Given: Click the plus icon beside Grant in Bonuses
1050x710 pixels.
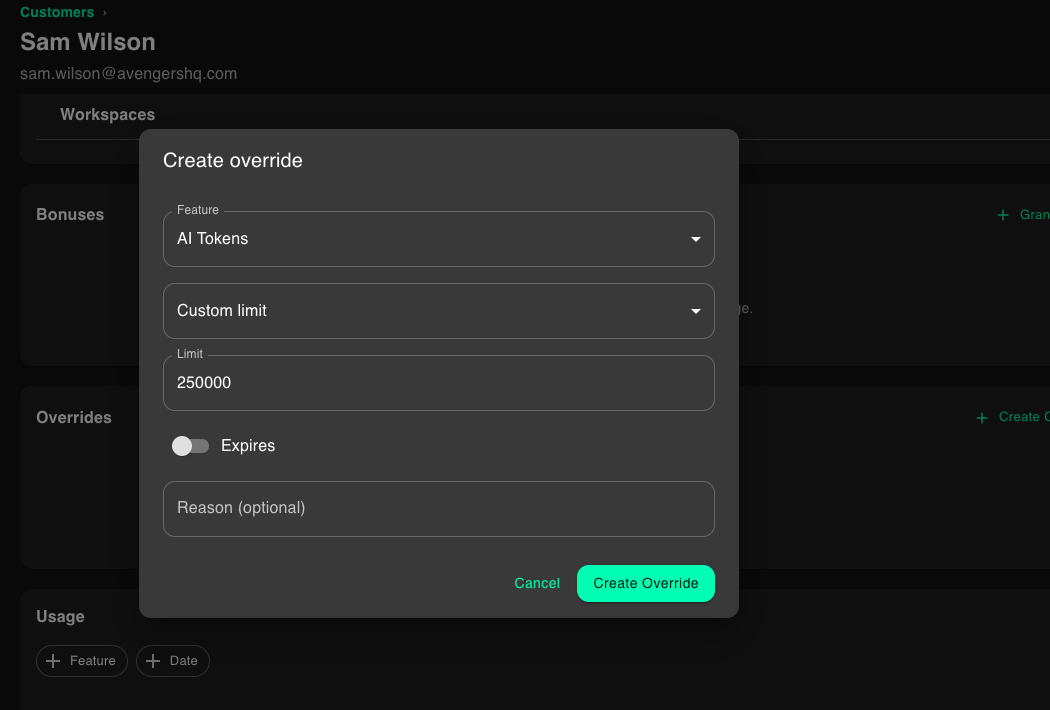Looking at the screenshot, I should pyautogui.click(x=1001, y=214).
